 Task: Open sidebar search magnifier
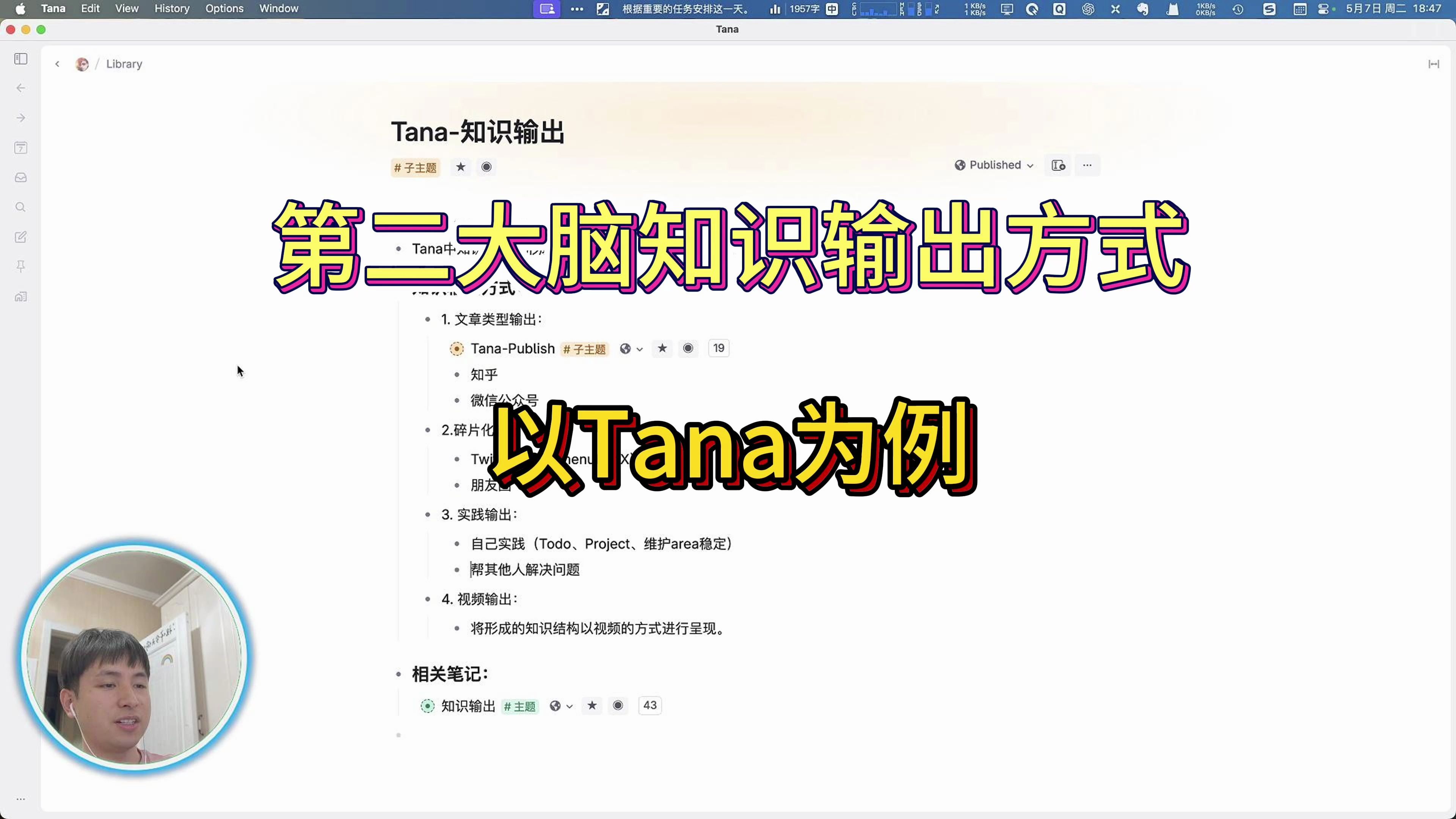[x=21, y=207]
